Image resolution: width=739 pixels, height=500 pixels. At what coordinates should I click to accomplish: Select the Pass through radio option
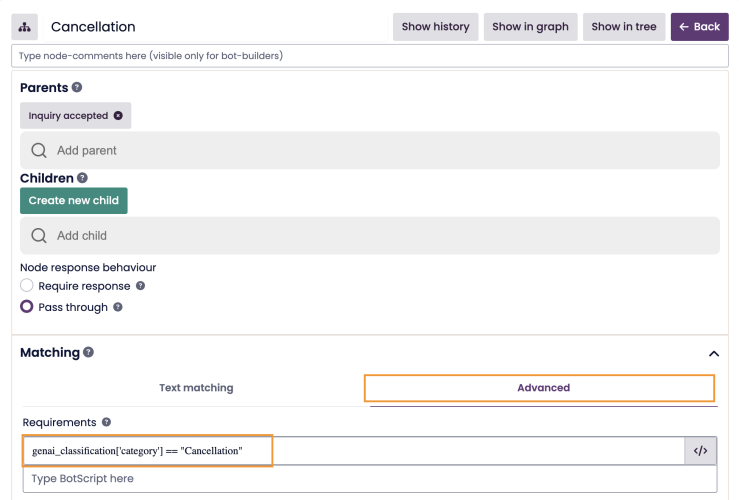(x=27, y=307)
